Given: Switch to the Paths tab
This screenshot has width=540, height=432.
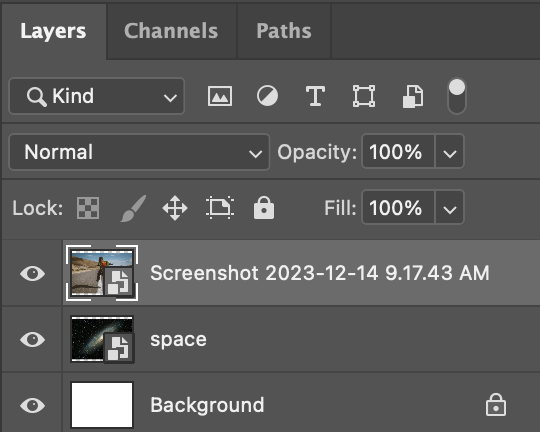Looking at the screenshot, I should coord(284,31).
